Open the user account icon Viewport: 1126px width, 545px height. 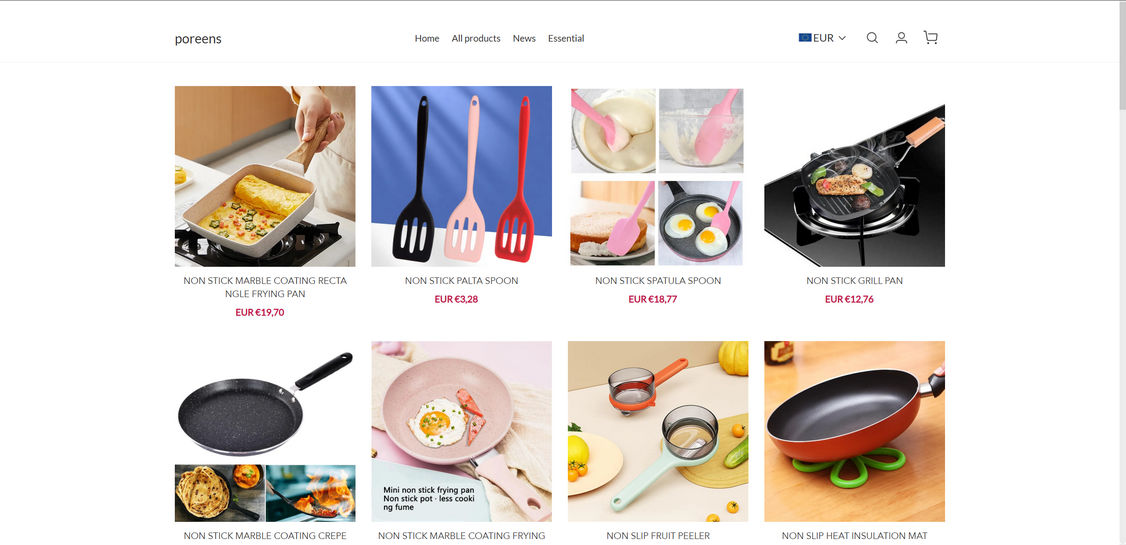pos(901,38)
